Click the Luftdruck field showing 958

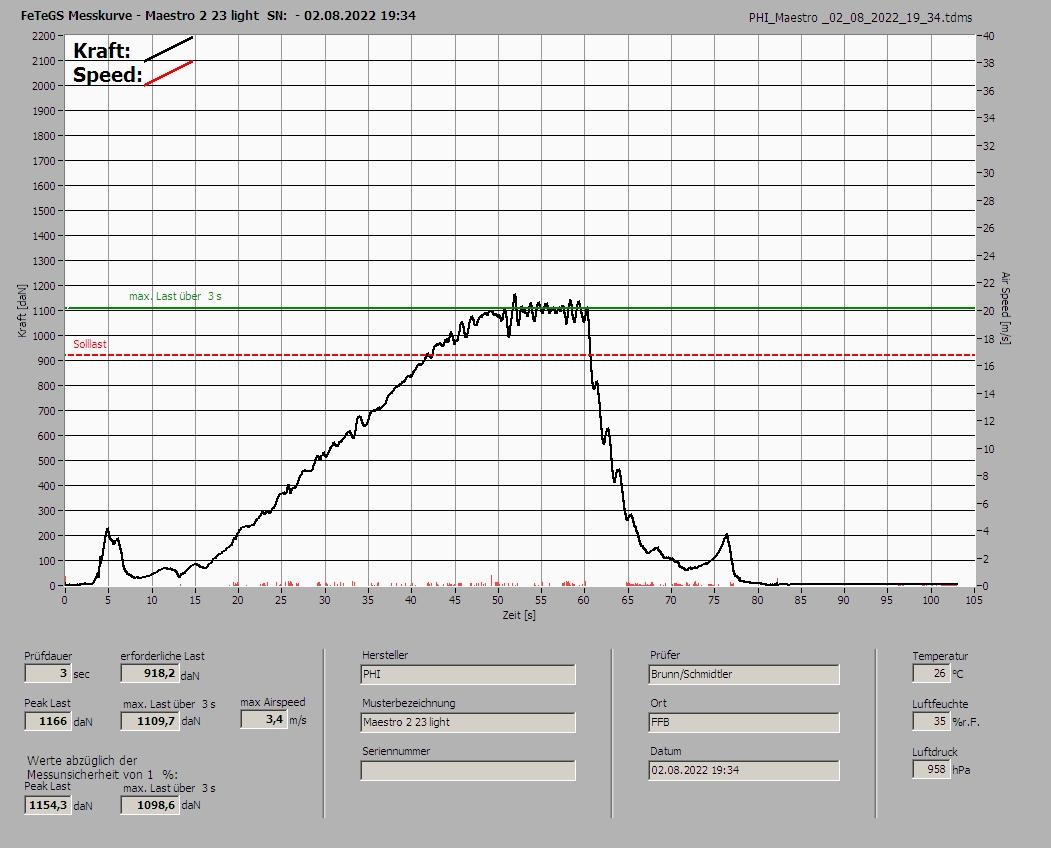click(931, 770)
